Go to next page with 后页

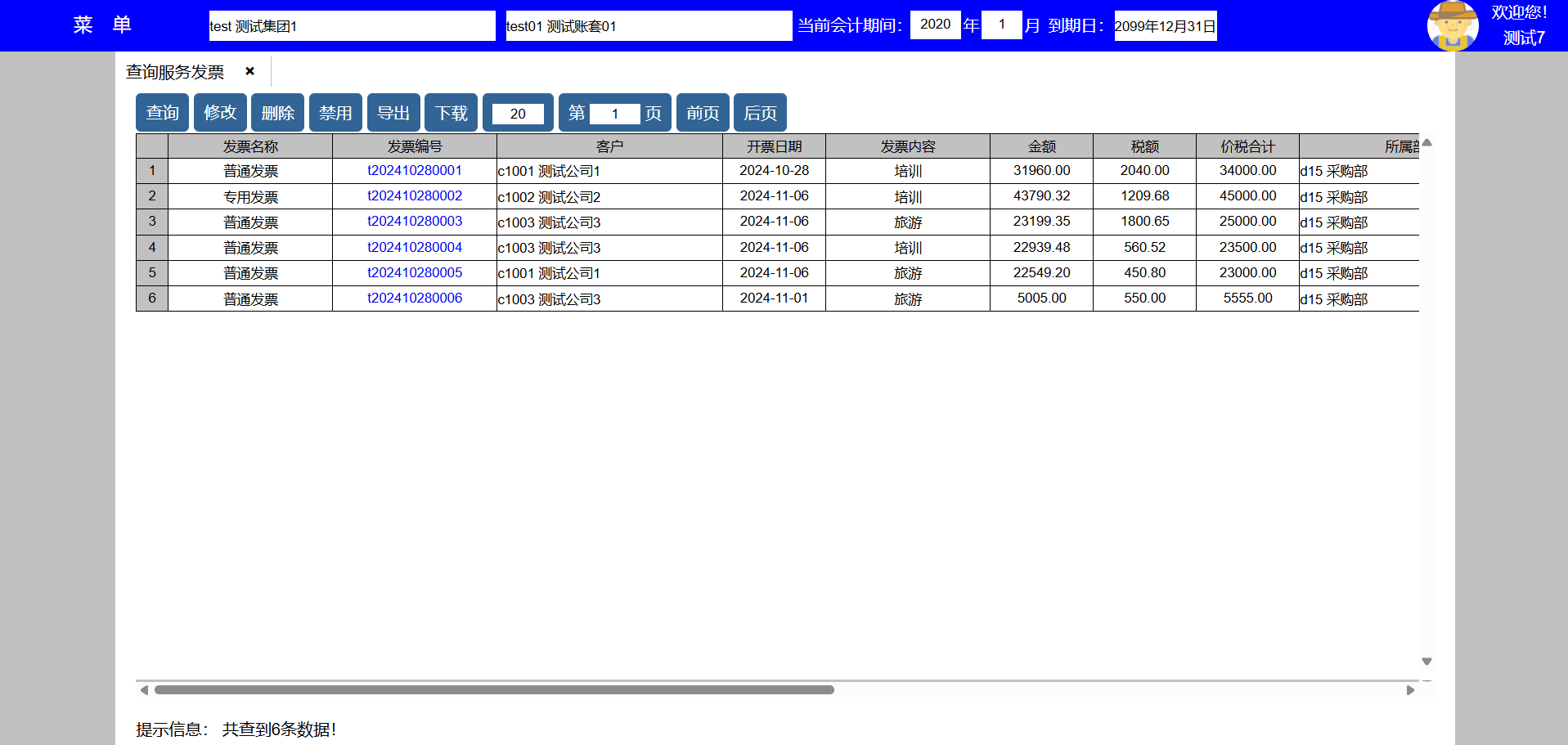tap(760, 113)
